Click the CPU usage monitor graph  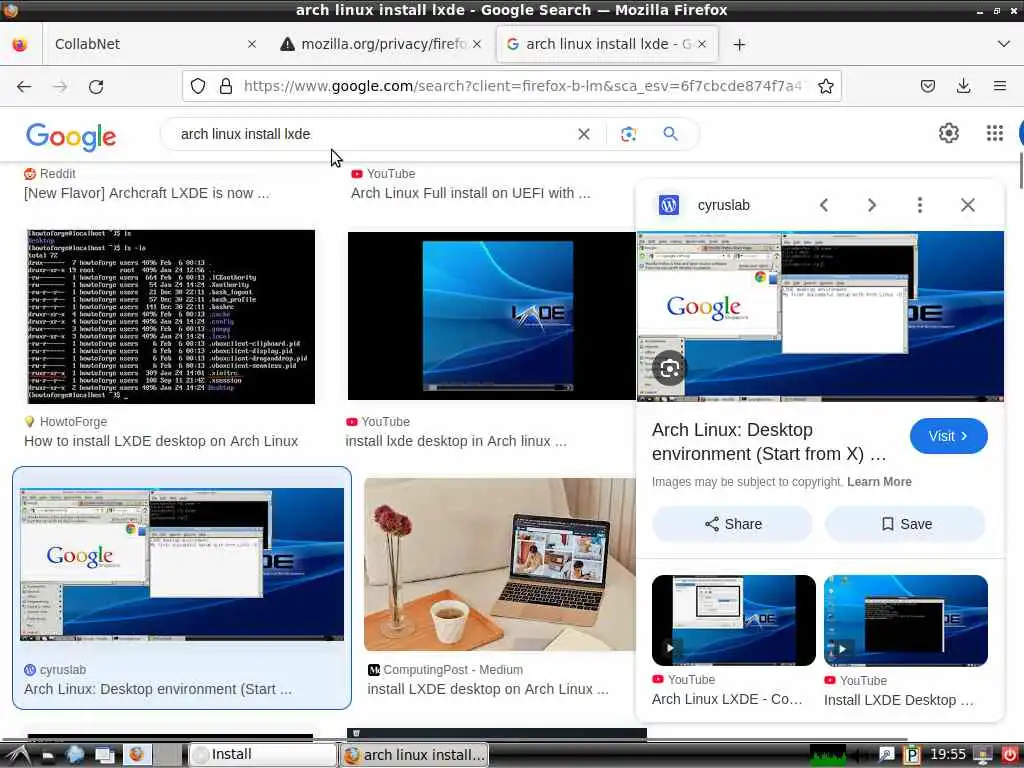point(827,755)
